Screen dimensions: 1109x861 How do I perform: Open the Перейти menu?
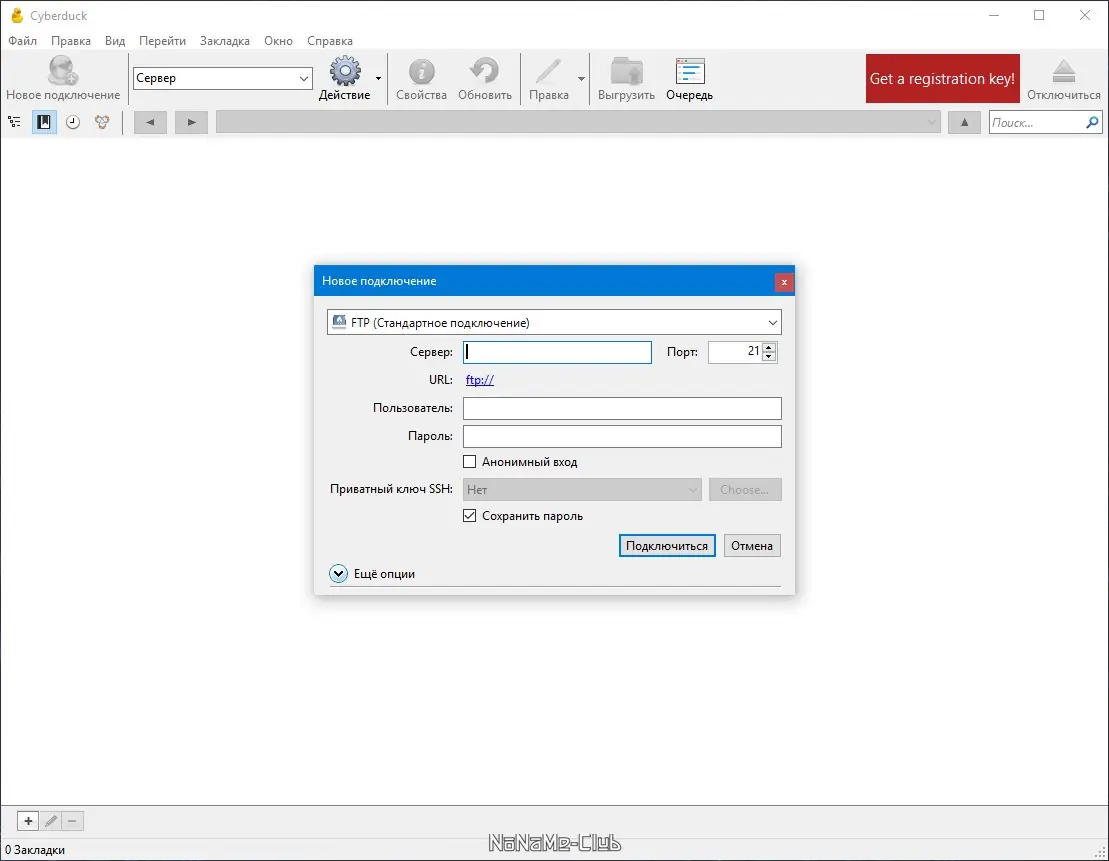(x=162, y=40)
